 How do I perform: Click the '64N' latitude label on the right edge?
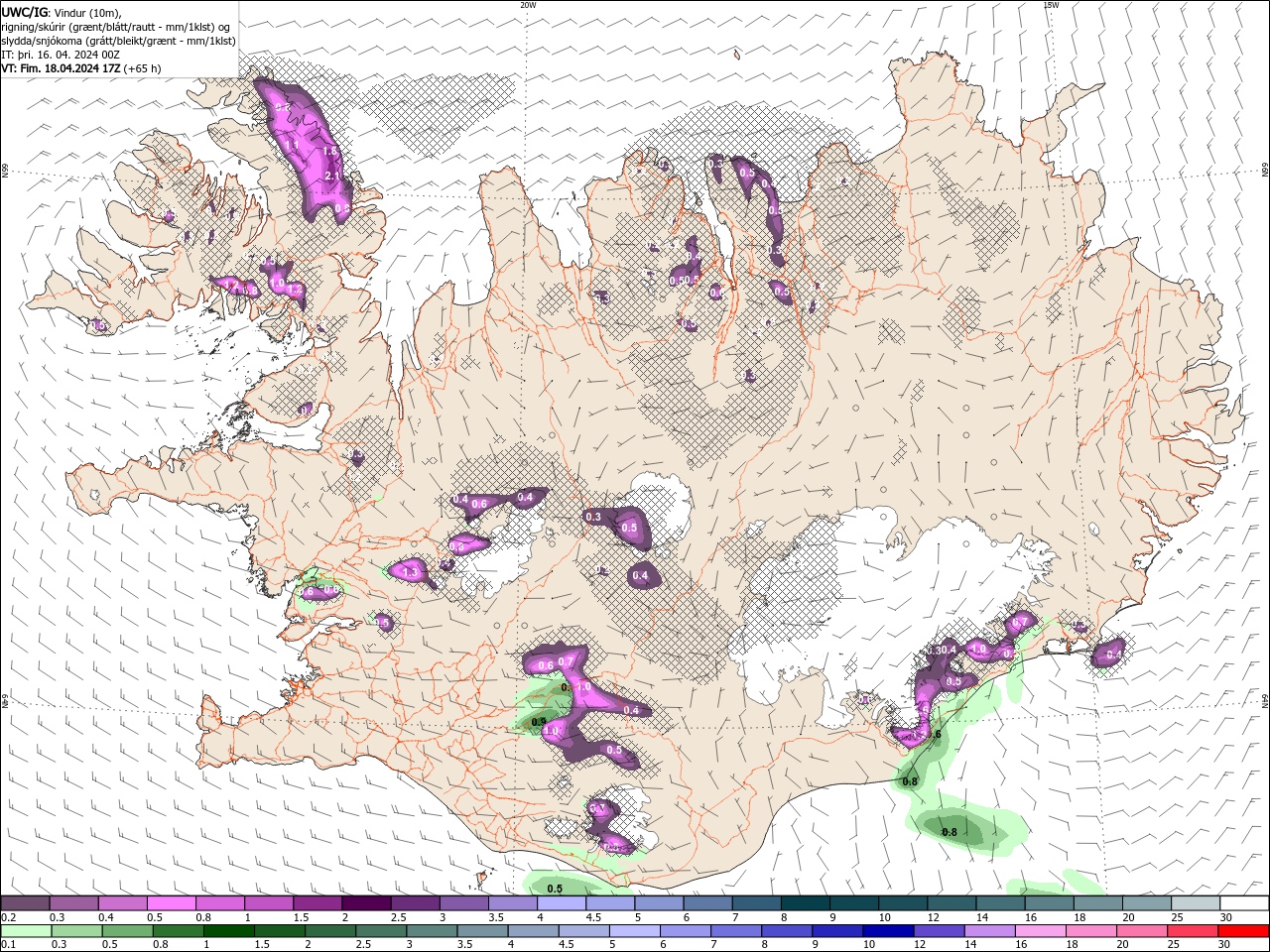pos(1264,700)
